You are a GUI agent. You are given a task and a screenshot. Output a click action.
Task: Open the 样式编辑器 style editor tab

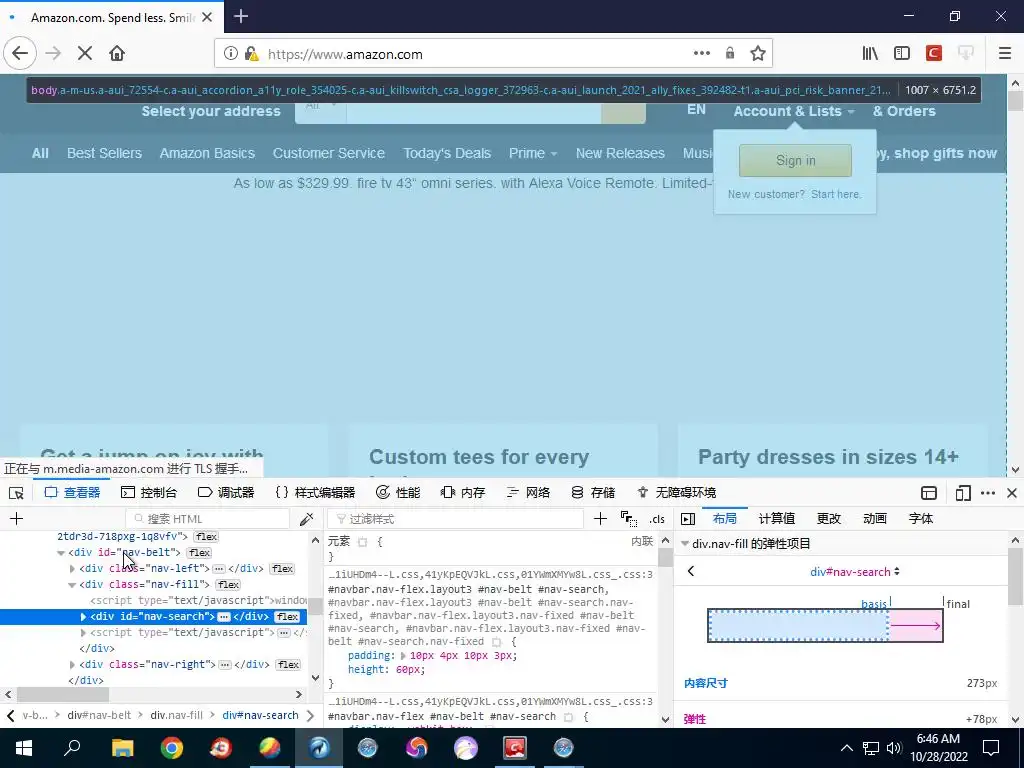pos(315,492)
